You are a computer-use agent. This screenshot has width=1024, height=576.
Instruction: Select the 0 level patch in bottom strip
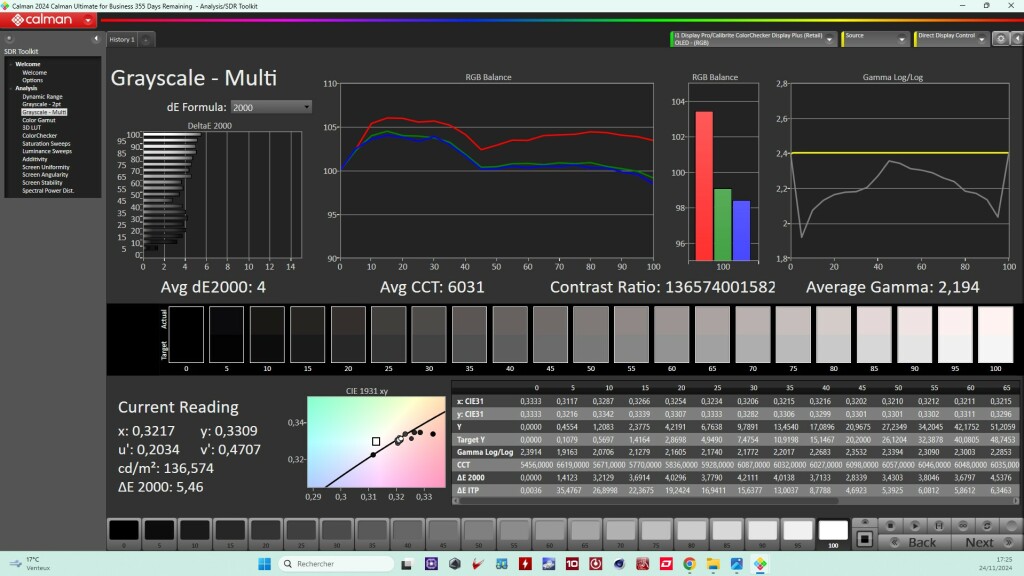click(x=124, y=534)
